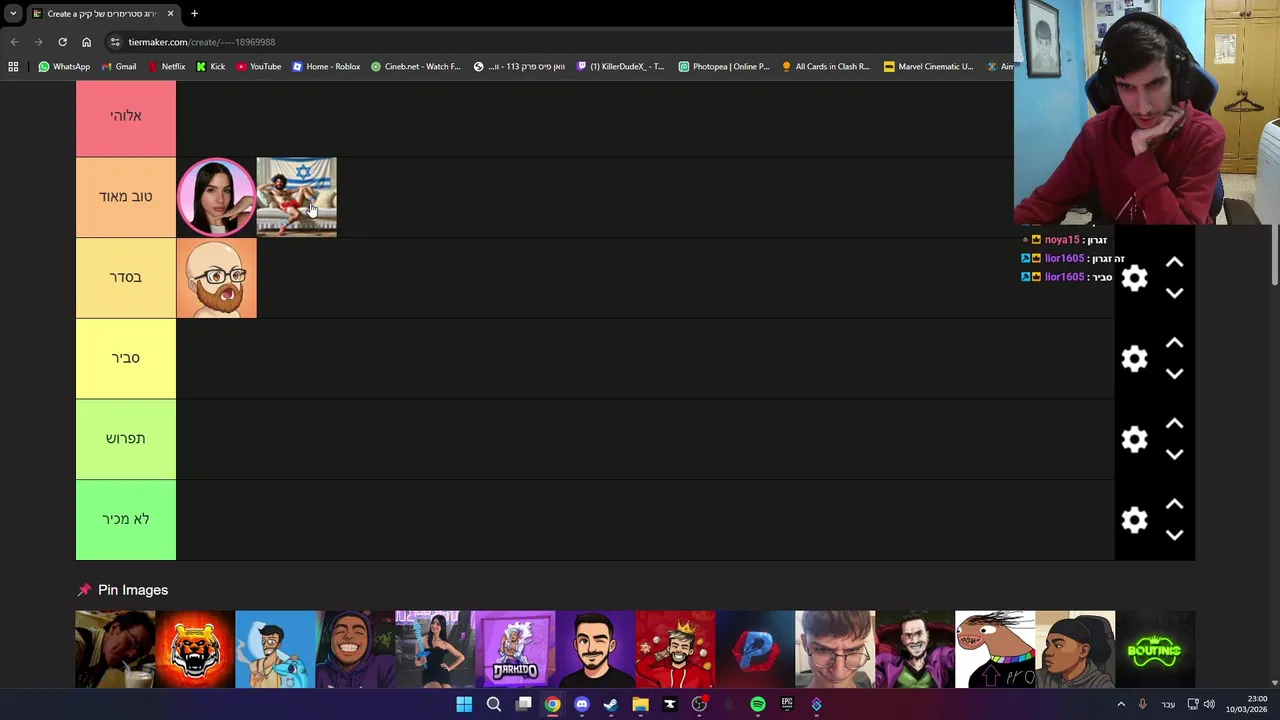
Task: Move the לא מכיר row down
Action: click(x=1175, y=535)
